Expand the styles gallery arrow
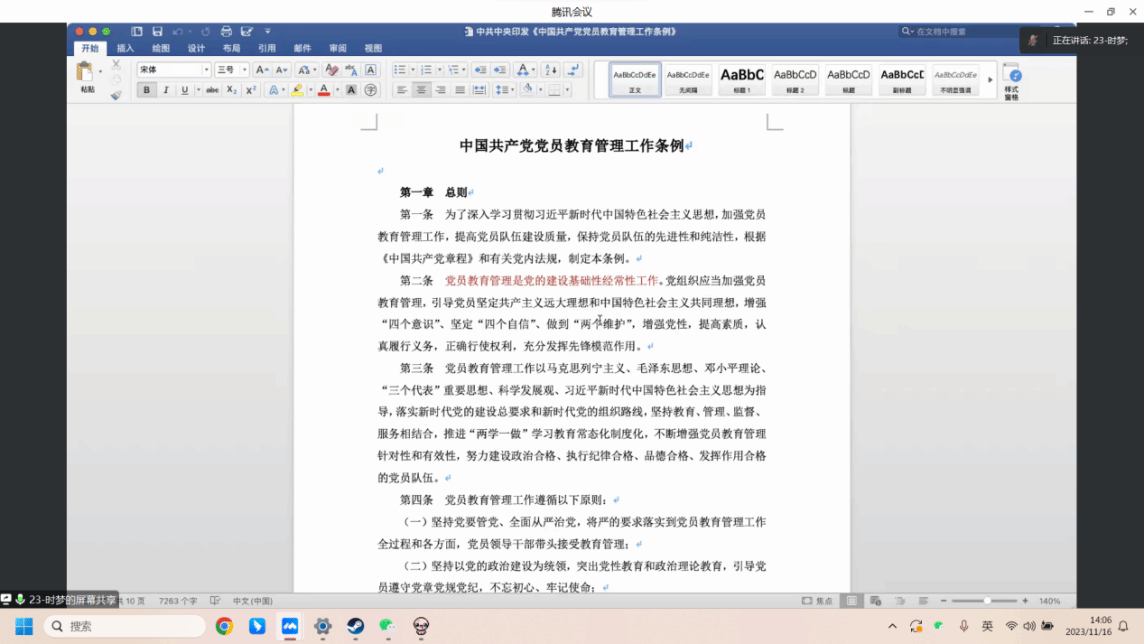This screenshot has height=644, width=1144. tap(990, 80)
